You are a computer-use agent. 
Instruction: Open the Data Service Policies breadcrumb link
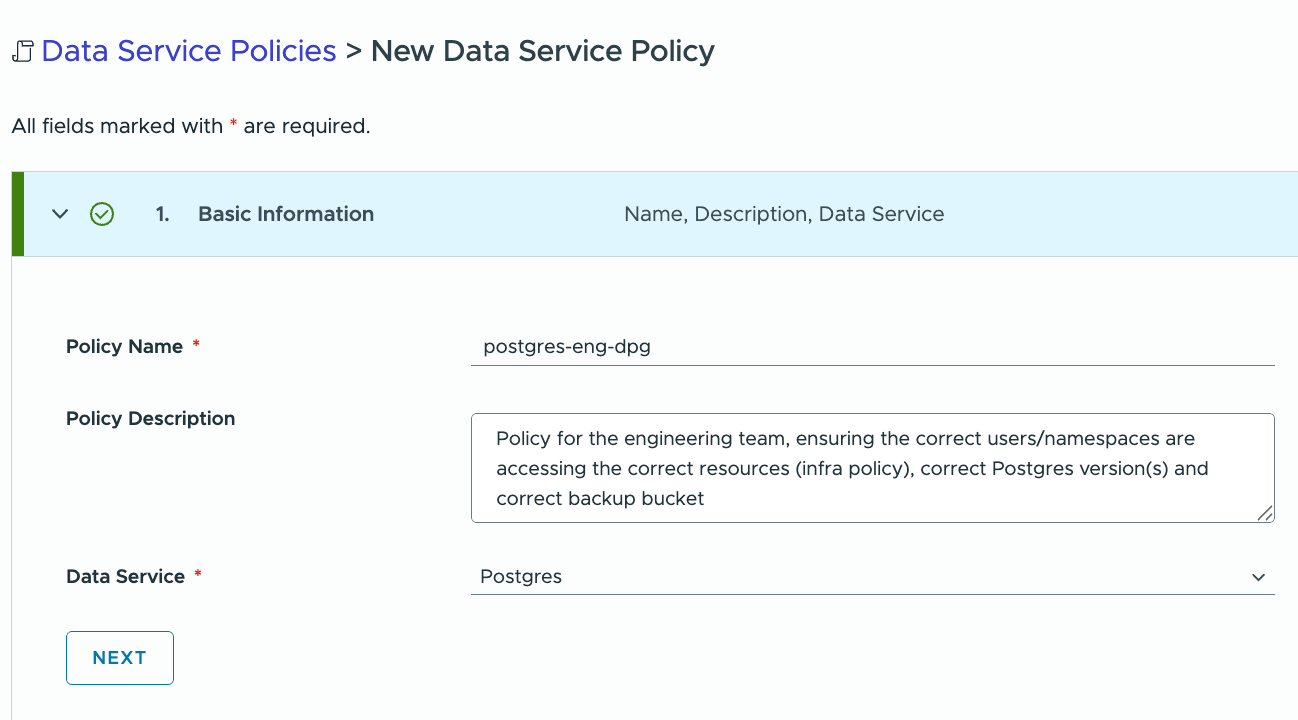188,51
